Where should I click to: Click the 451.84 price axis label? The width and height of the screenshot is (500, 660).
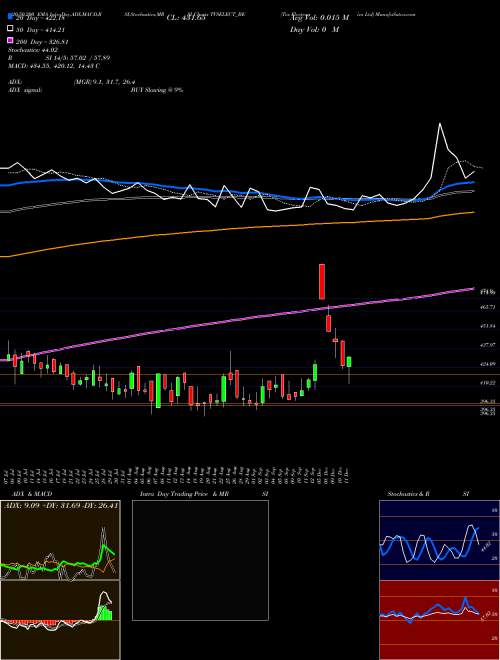point(487,326)
